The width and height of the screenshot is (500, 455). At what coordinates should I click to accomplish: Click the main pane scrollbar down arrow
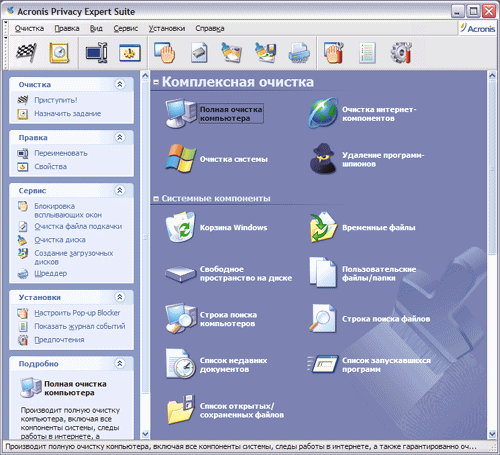492,434
